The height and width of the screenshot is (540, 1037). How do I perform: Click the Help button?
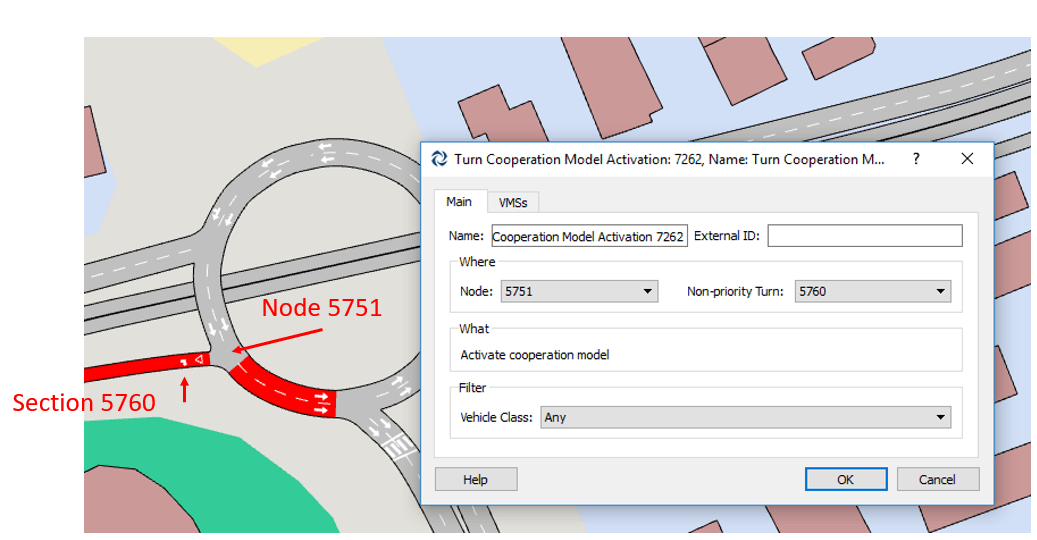476,479
